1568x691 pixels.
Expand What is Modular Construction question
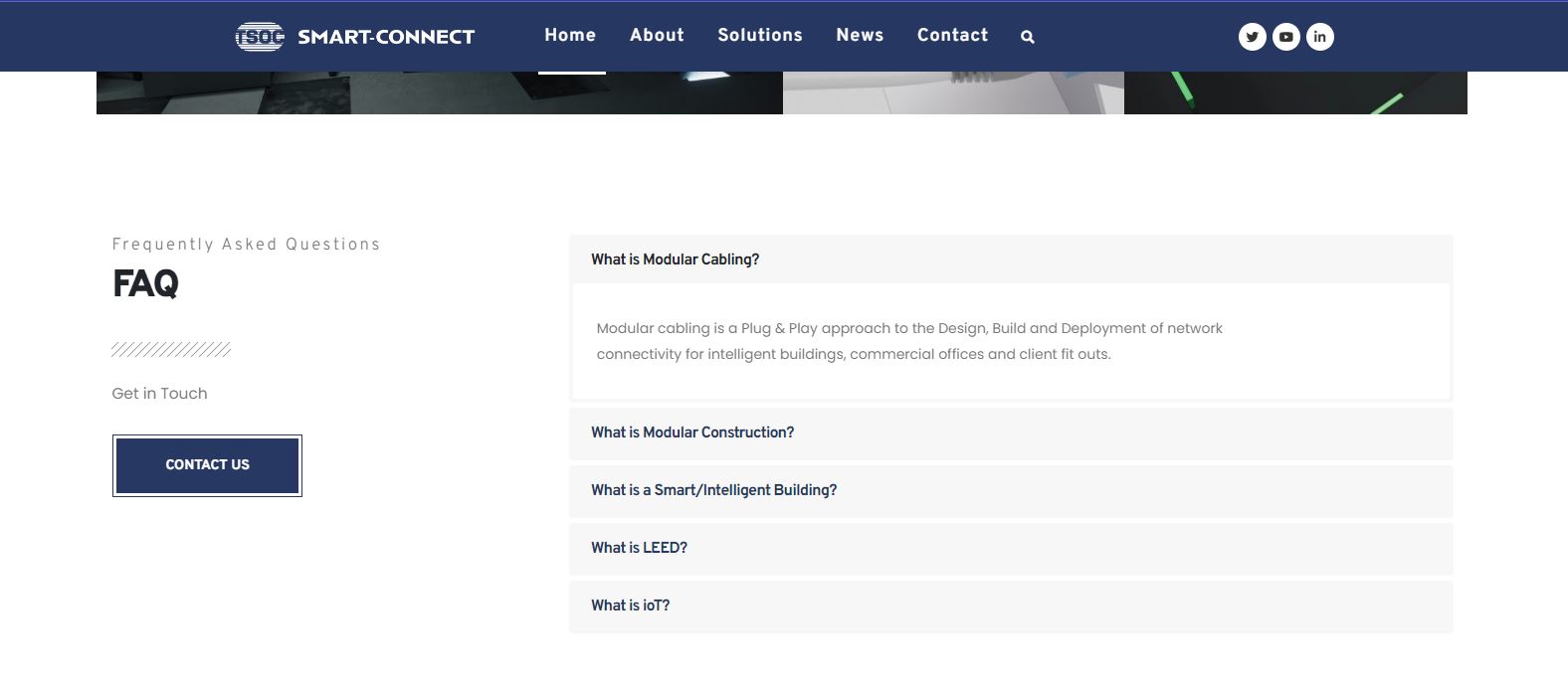(x=1011, y=432)
